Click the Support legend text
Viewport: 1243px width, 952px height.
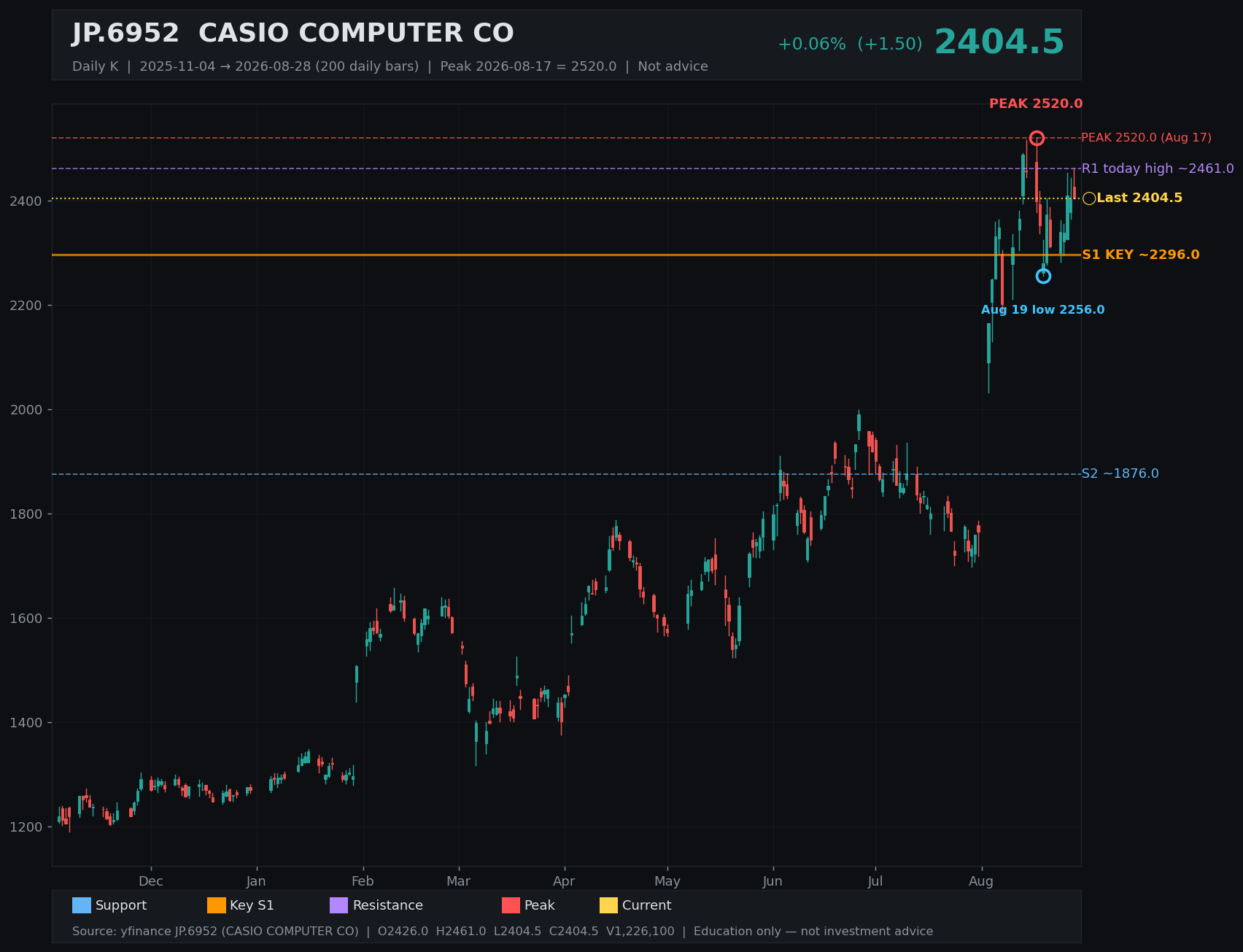tap(121, 905)
